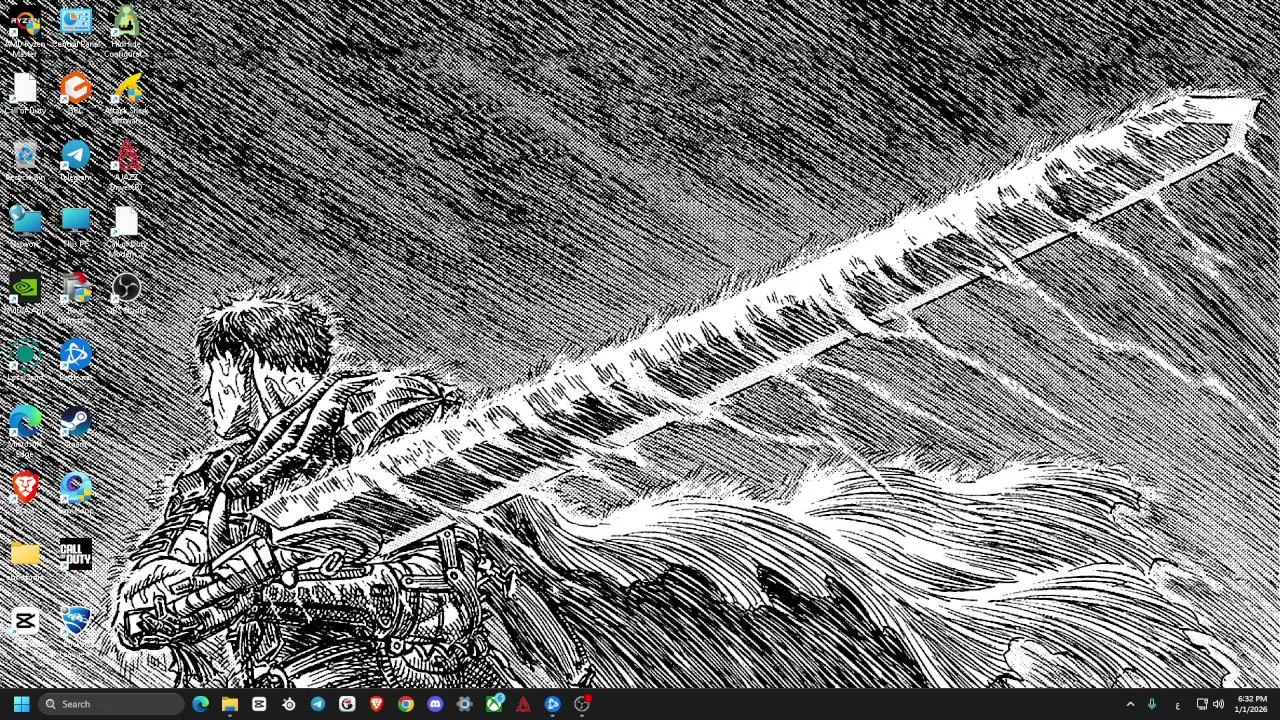Open AJAZZ red triangle taskbar icon
The width and height of the screenshot is (1280, 720).
(523, 704)
